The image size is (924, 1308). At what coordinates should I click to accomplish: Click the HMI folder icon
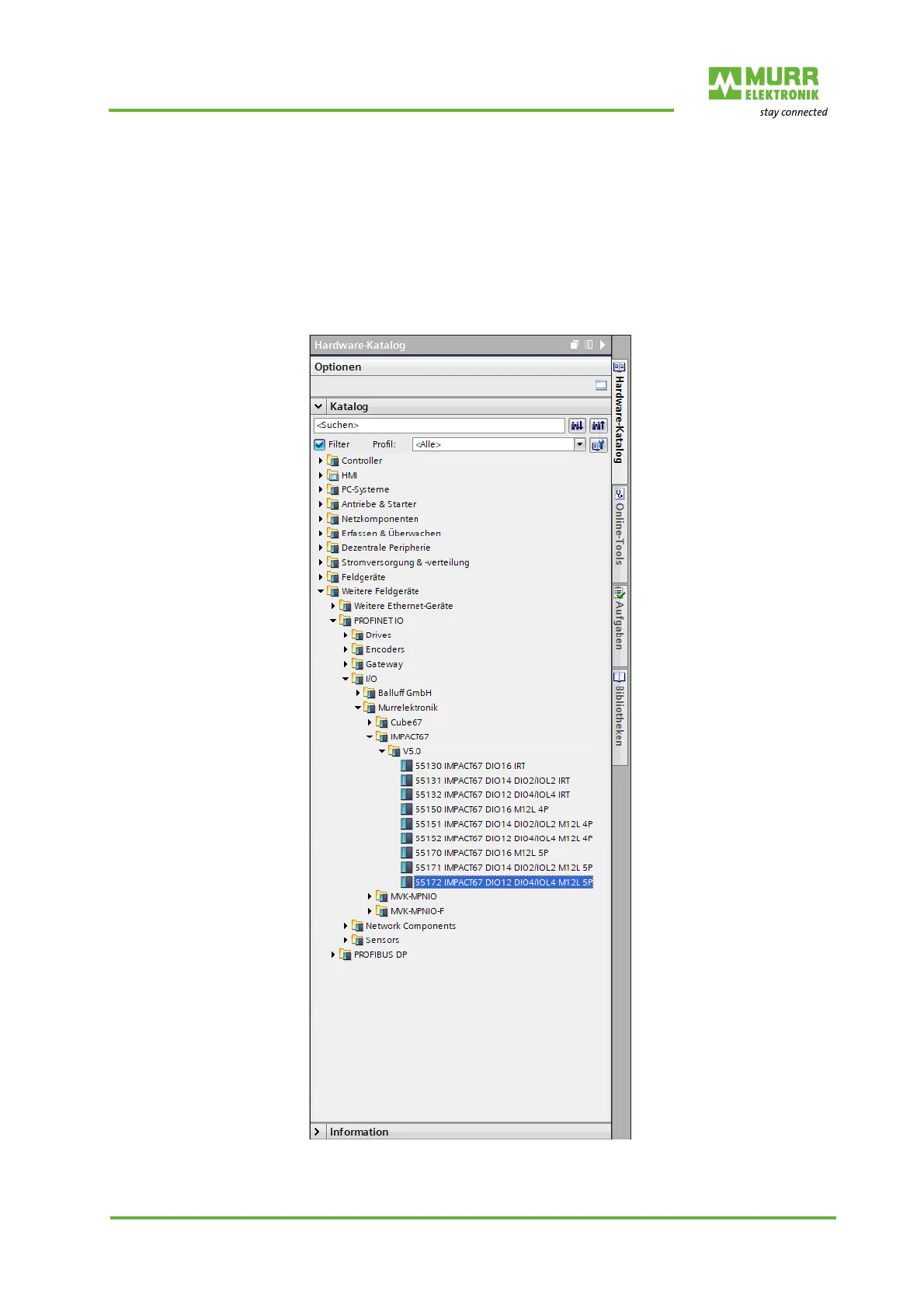tap(333, 475)
